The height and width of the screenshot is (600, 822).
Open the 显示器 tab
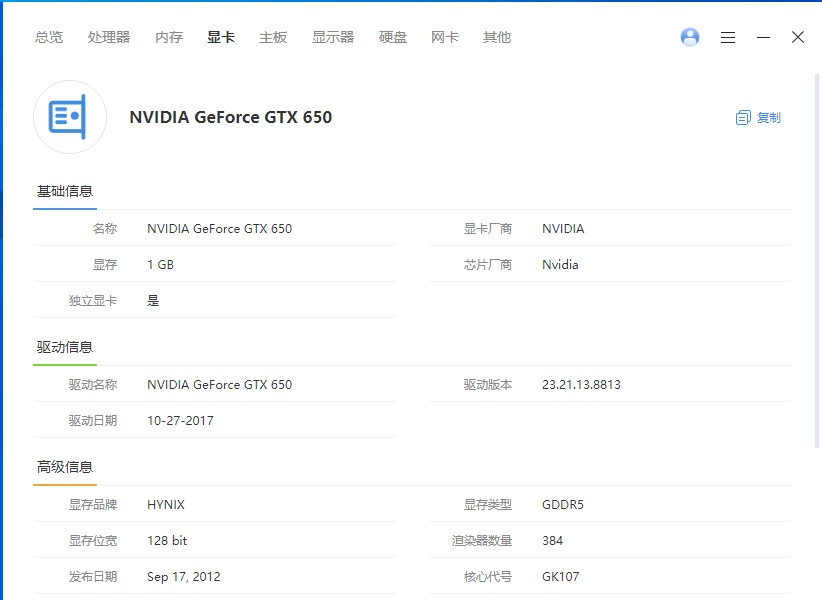coord(333,37)
